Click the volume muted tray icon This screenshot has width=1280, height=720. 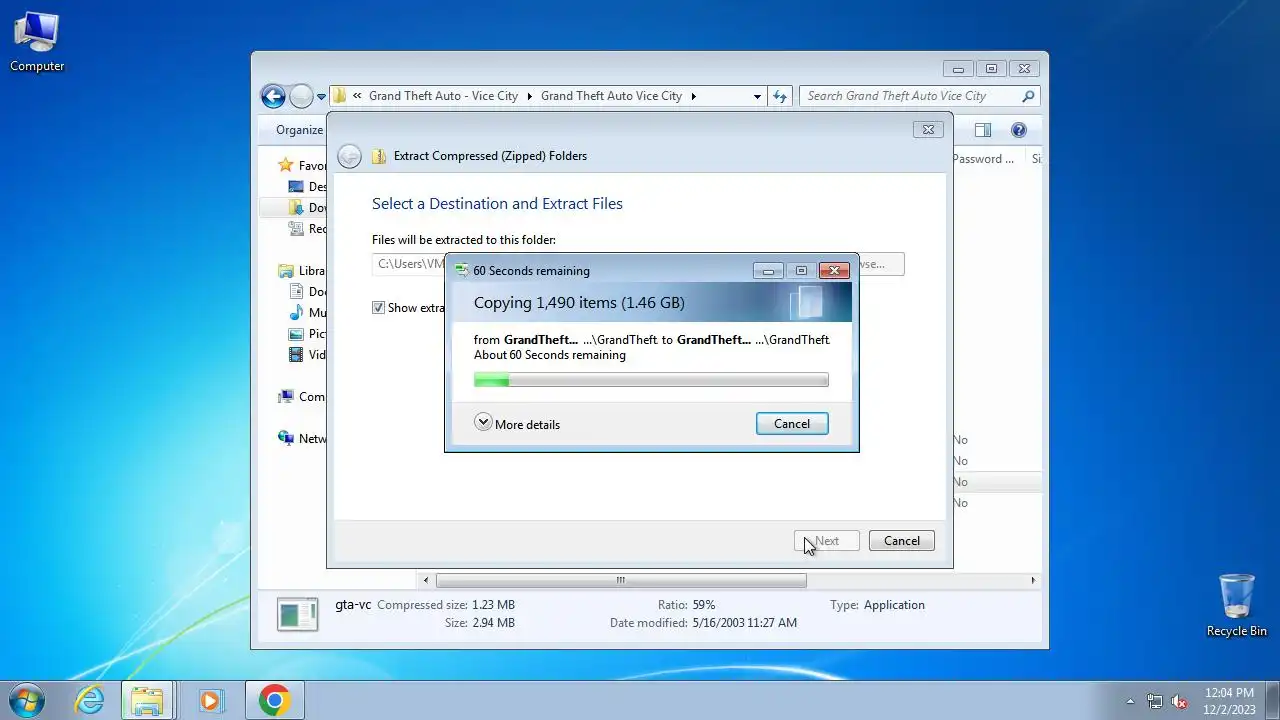1179,701
